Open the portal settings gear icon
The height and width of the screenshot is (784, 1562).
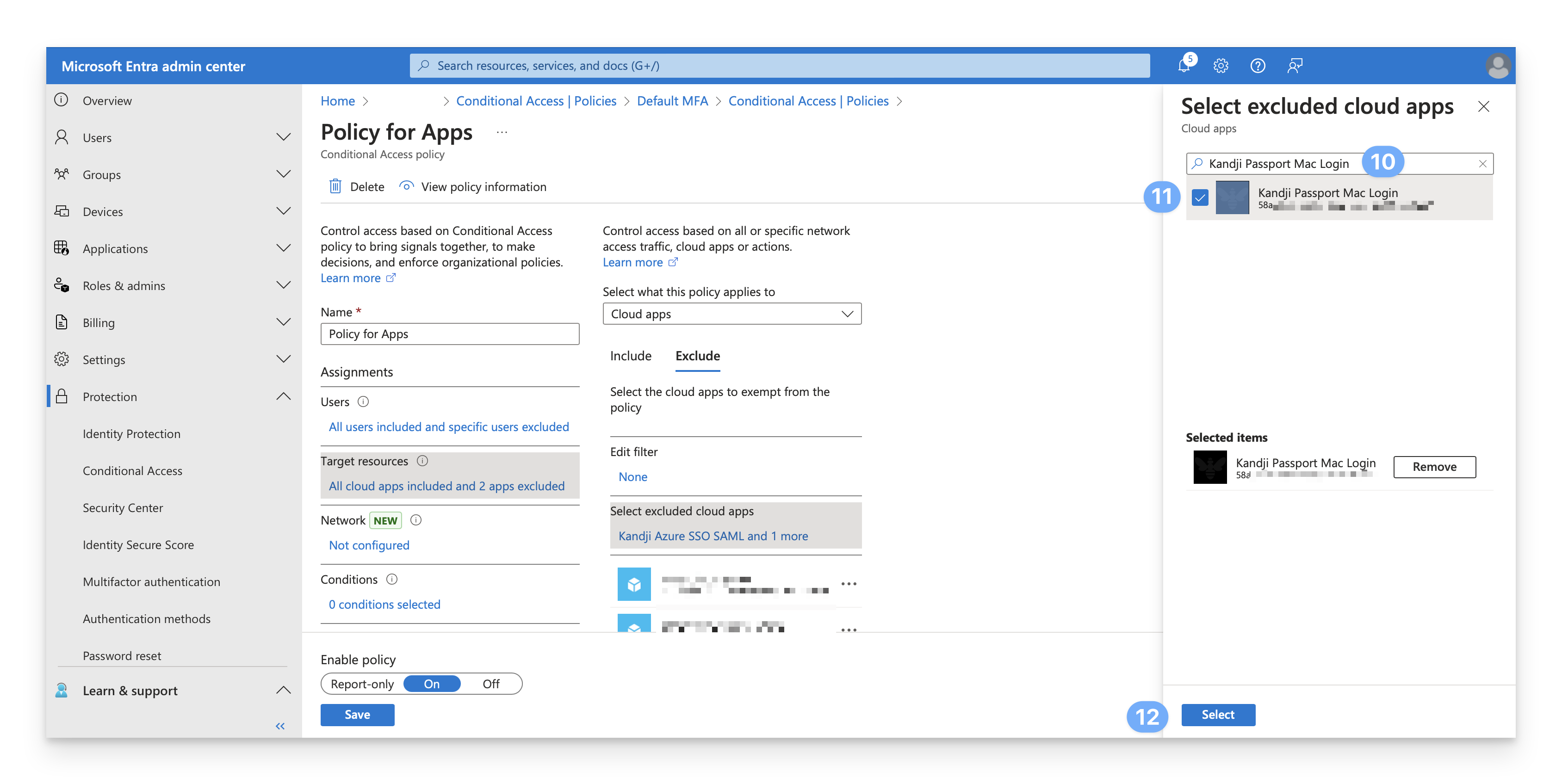(1221, 66)
